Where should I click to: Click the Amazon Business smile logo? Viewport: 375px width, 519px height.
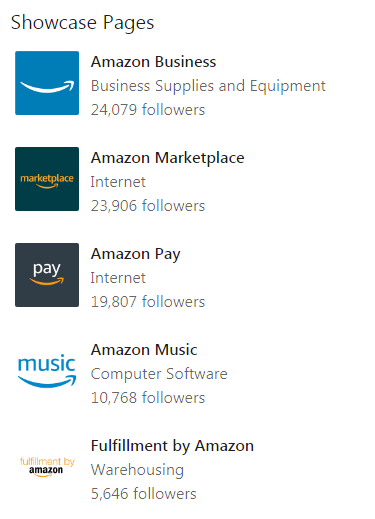47,83
